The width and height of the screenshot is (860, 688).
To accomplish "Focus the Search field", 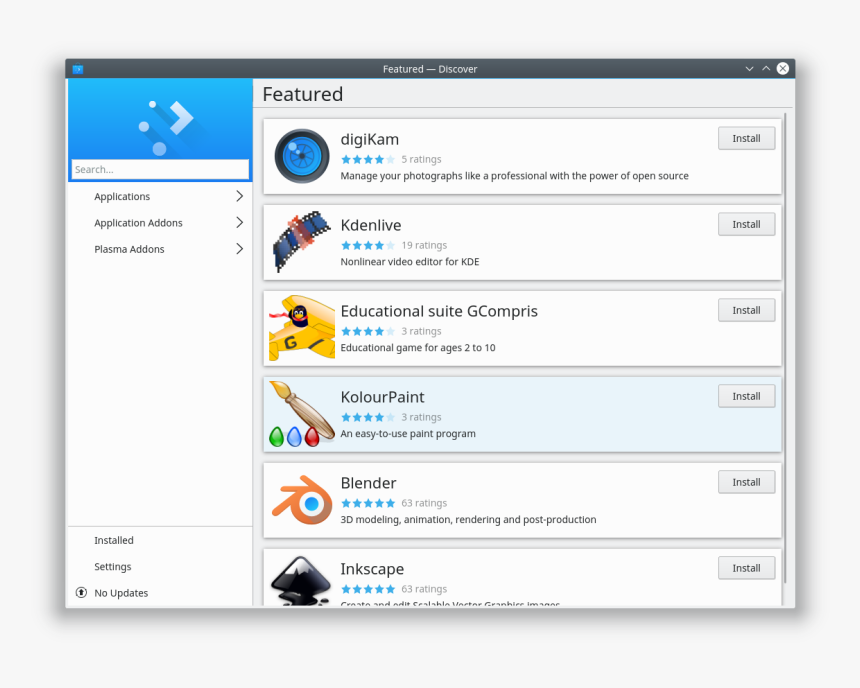I will coord(160,170).
